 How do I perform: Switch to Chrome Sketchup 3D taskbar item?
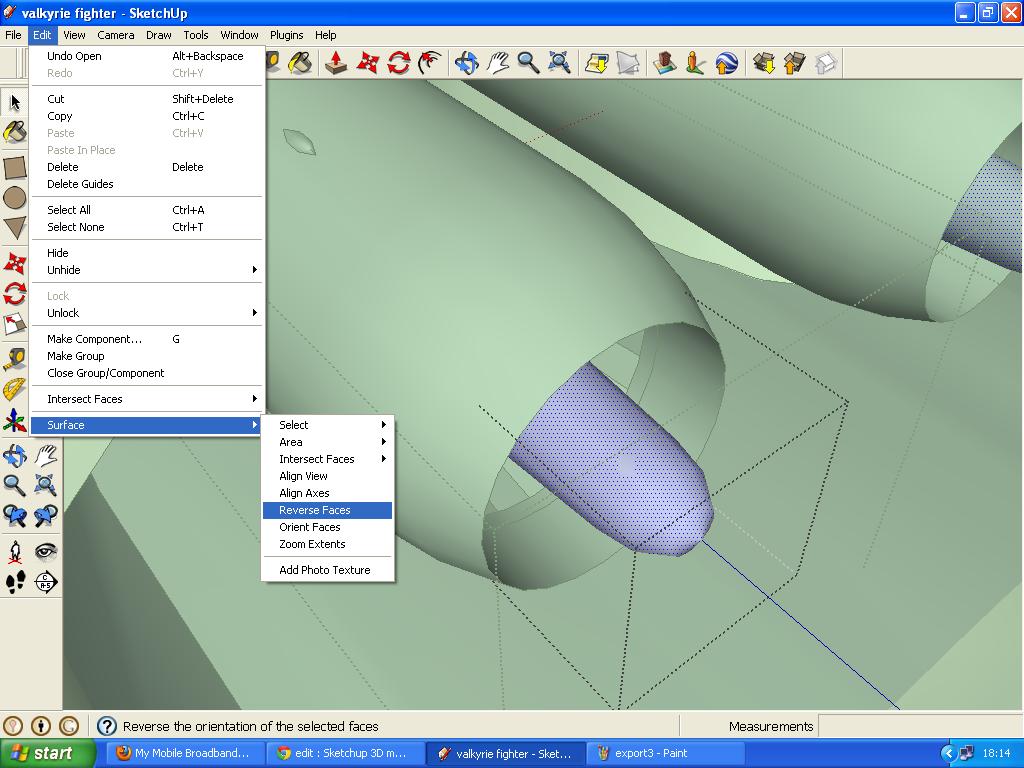click(346, 753)
